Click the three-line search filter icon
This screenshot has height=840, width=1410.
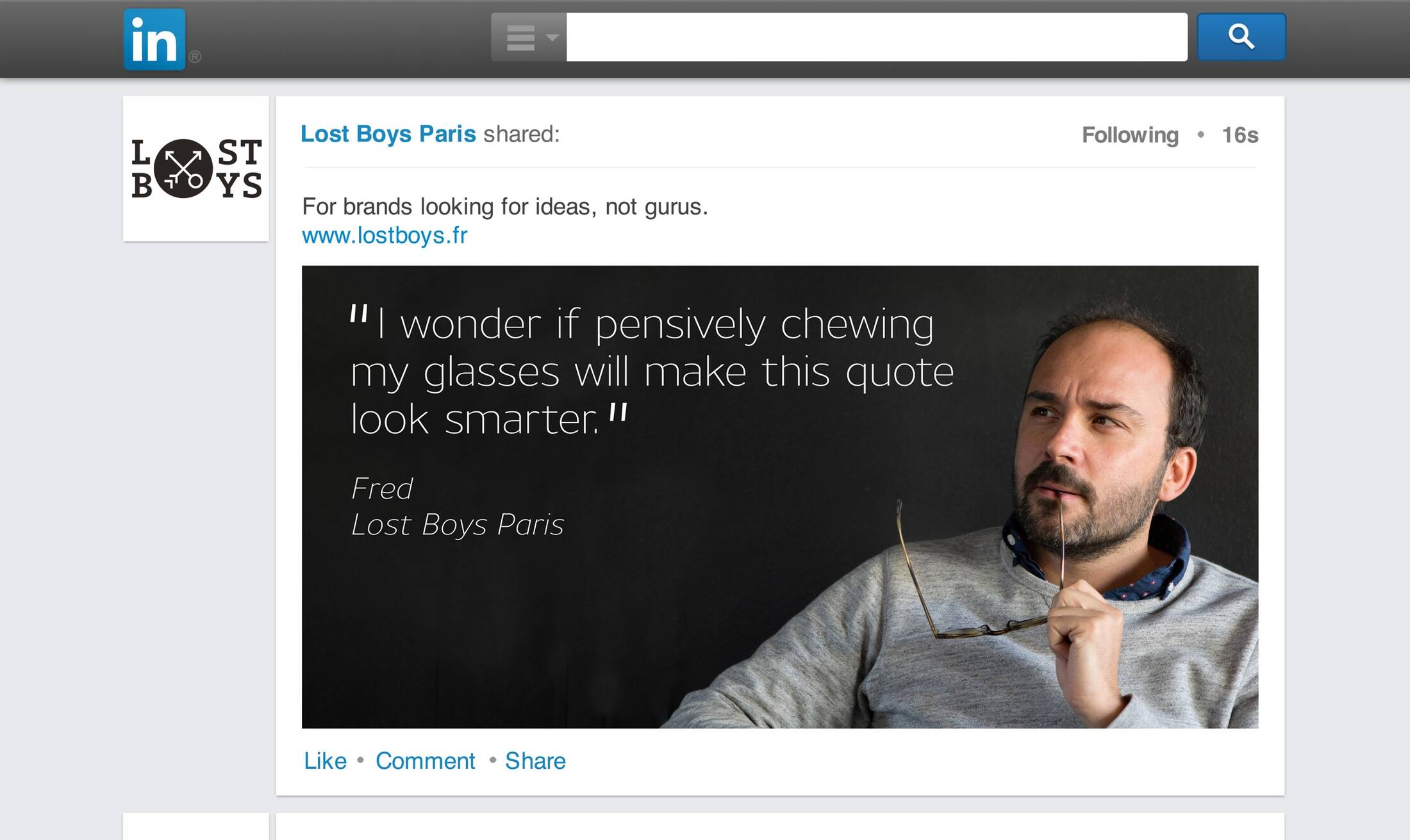point(520,38)
